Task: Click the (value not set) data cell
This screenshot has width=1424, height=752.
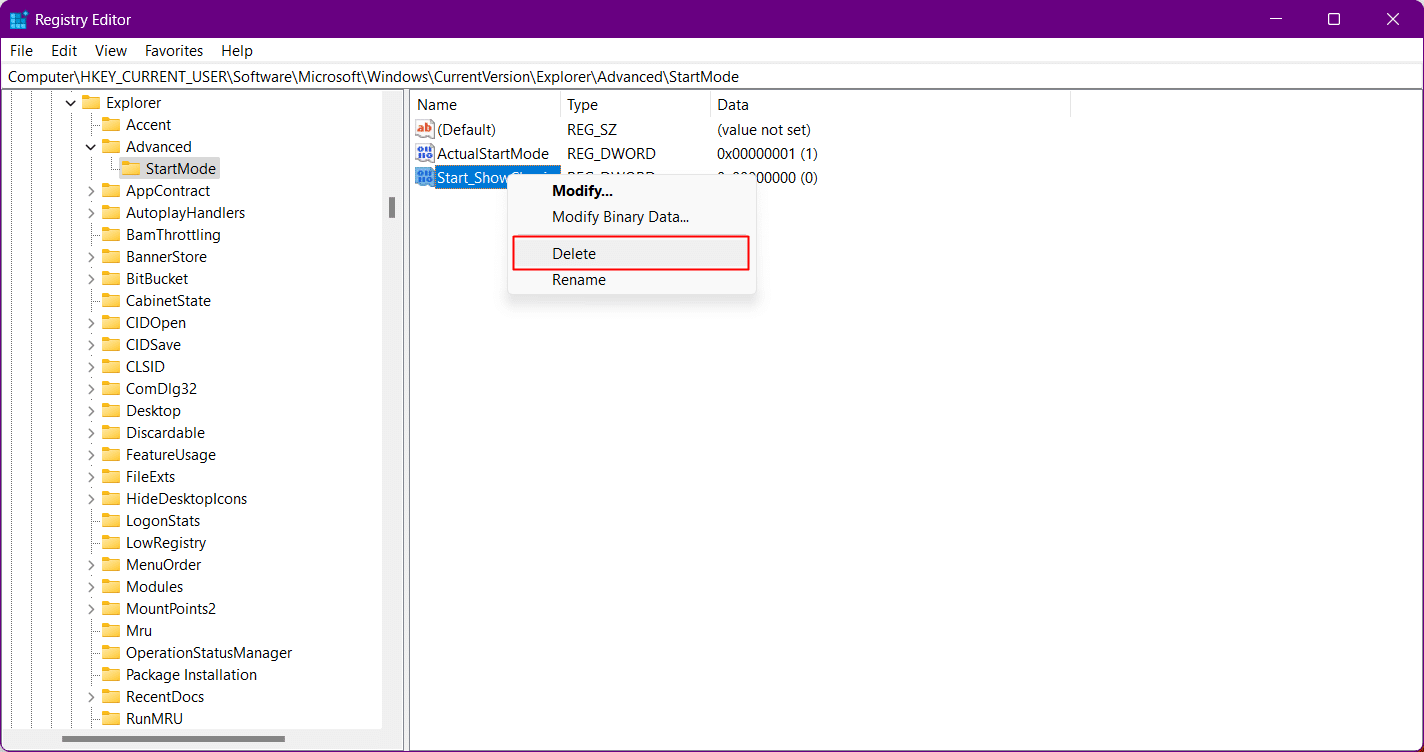Action: pos(764,130)
